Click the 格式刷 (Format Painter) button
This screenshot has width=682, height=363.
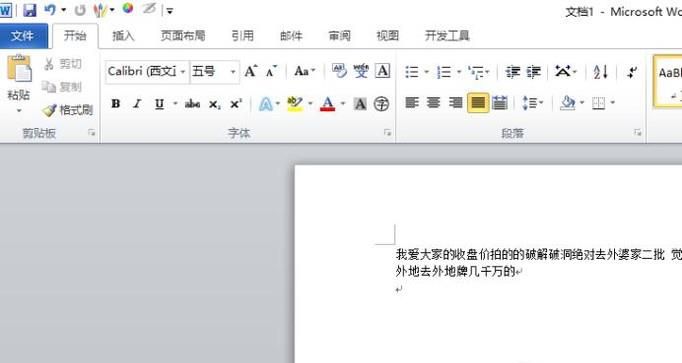pos(68,110)
